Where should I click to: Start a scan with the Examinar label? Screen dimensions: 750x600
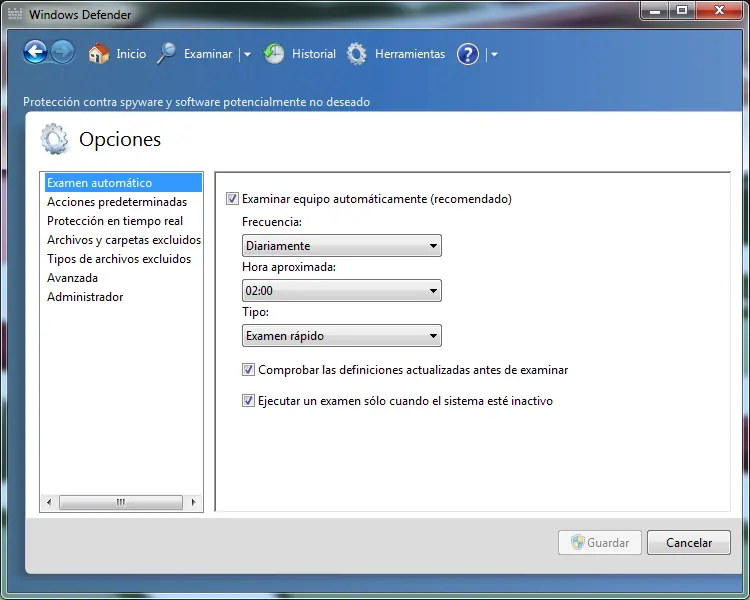(208, 54)
